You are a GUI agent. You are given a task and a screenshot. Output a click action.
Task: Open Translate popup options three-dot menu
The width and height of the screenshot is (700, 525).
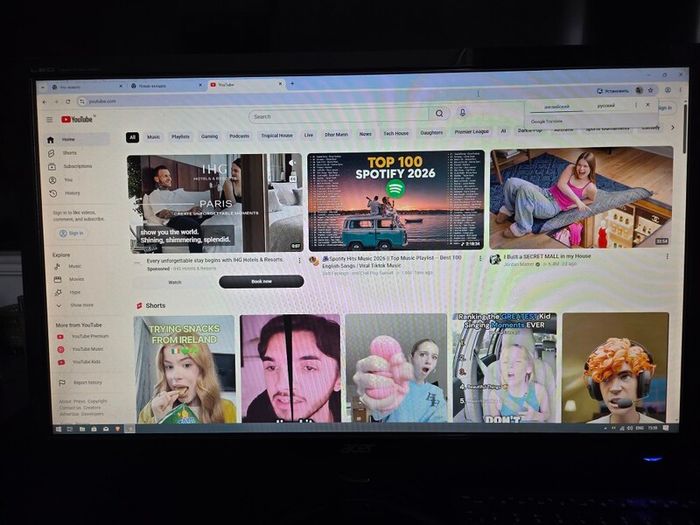636,105
